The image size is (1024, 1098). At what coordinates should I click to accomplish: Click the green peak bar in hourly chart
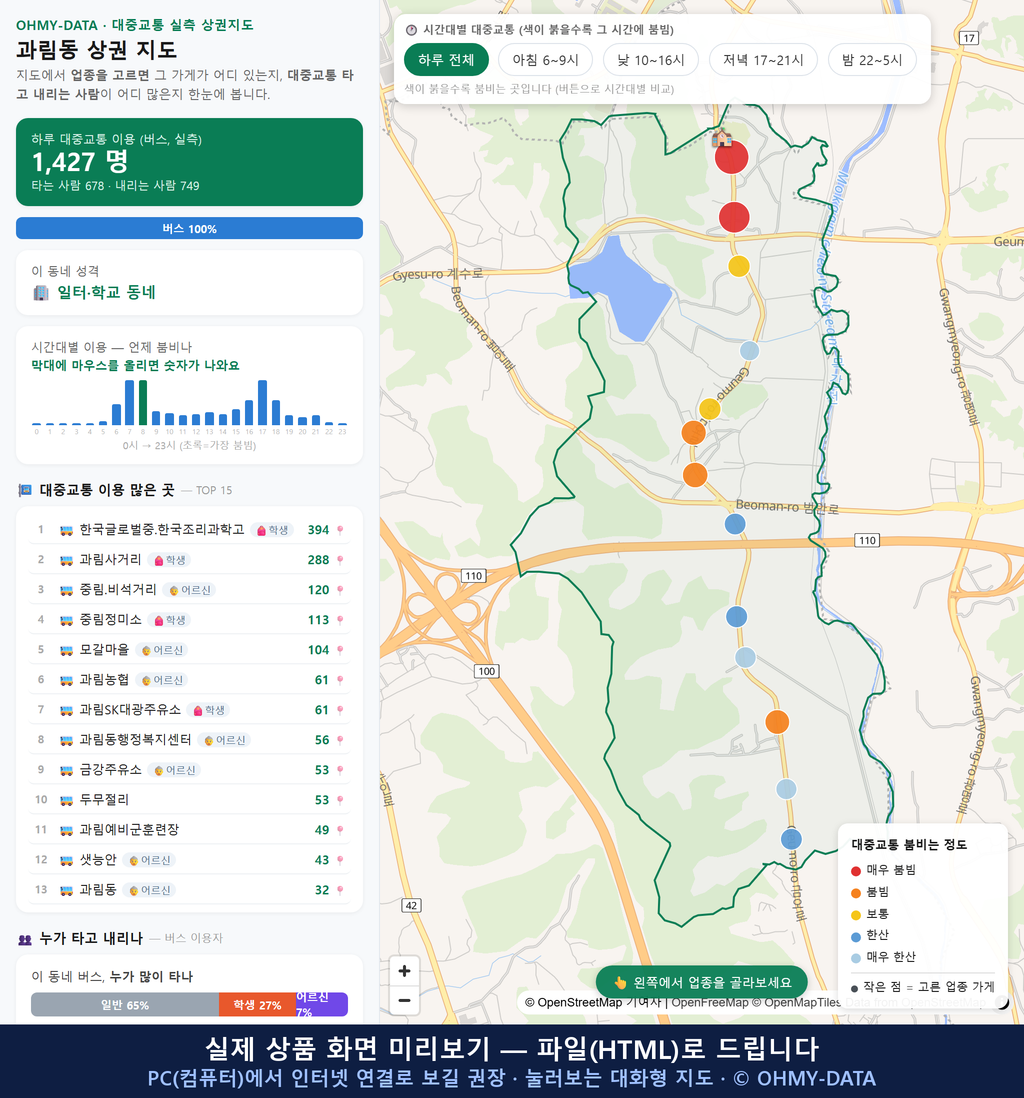click(x=143, y=403)
